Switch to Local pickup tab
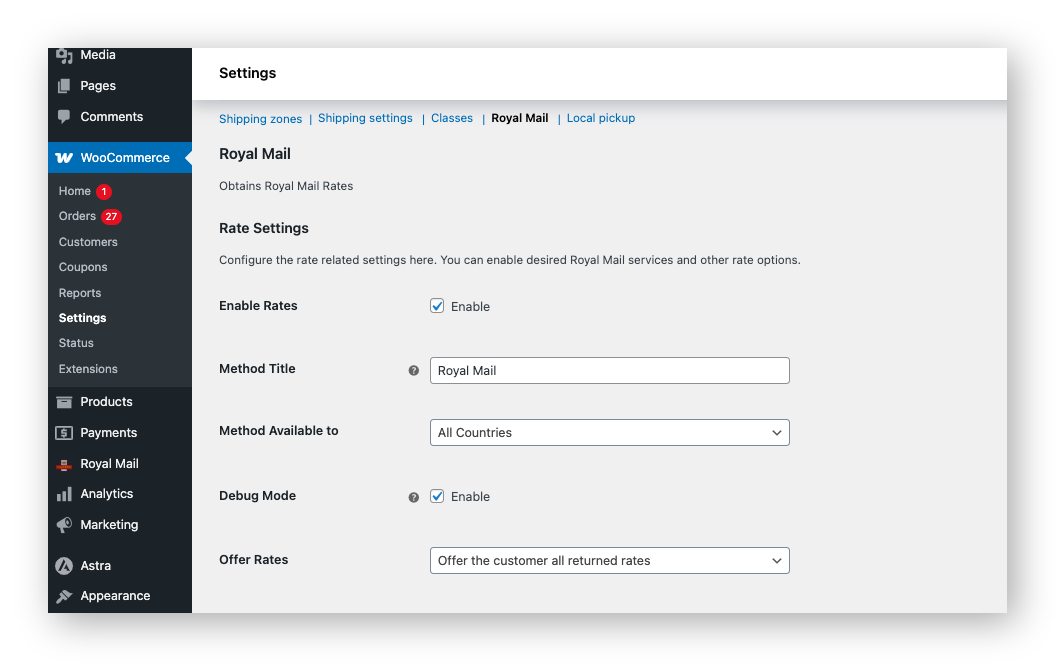 tap(601, 119)
